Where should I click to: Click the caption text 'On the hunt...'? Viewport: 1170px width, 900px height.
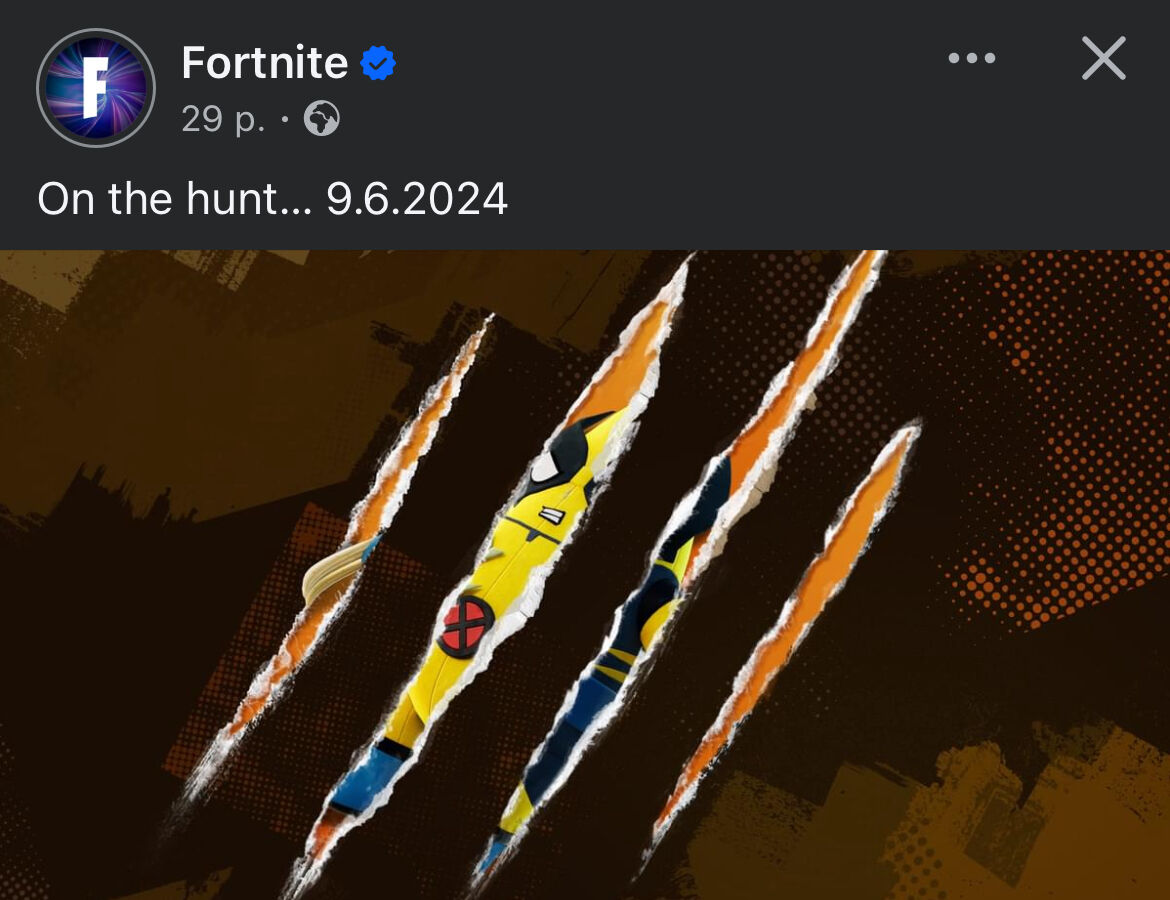click(175, 199)
